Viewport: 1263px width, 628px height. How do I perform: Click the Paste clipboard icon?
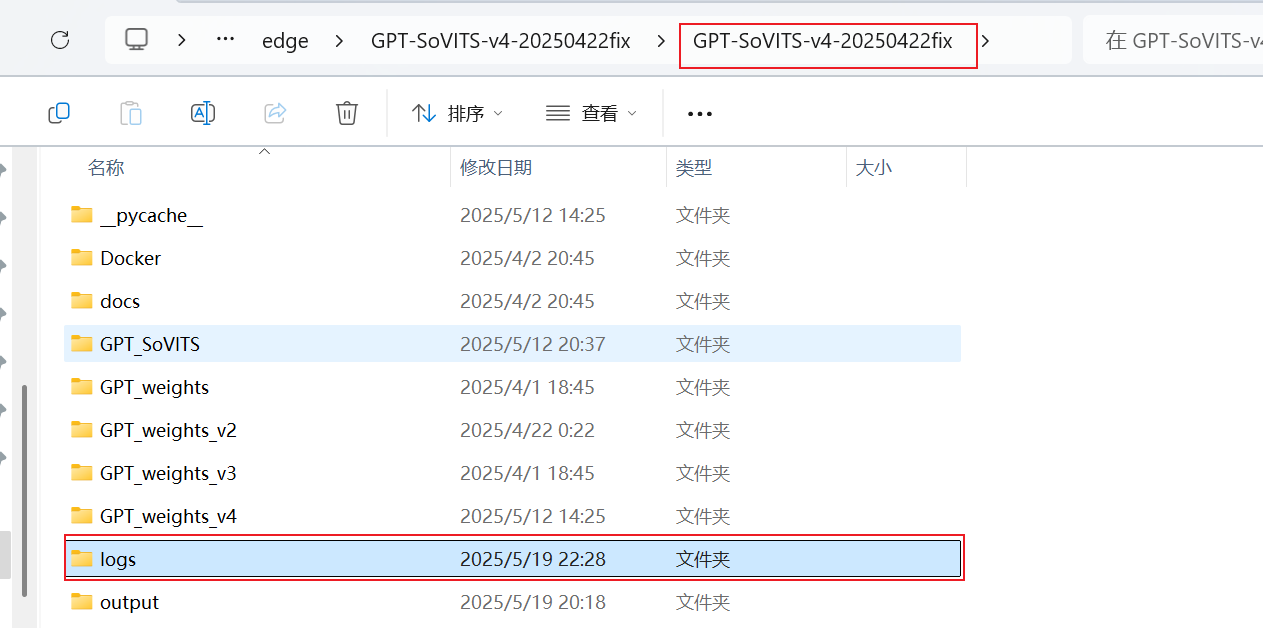pos(131,113)
